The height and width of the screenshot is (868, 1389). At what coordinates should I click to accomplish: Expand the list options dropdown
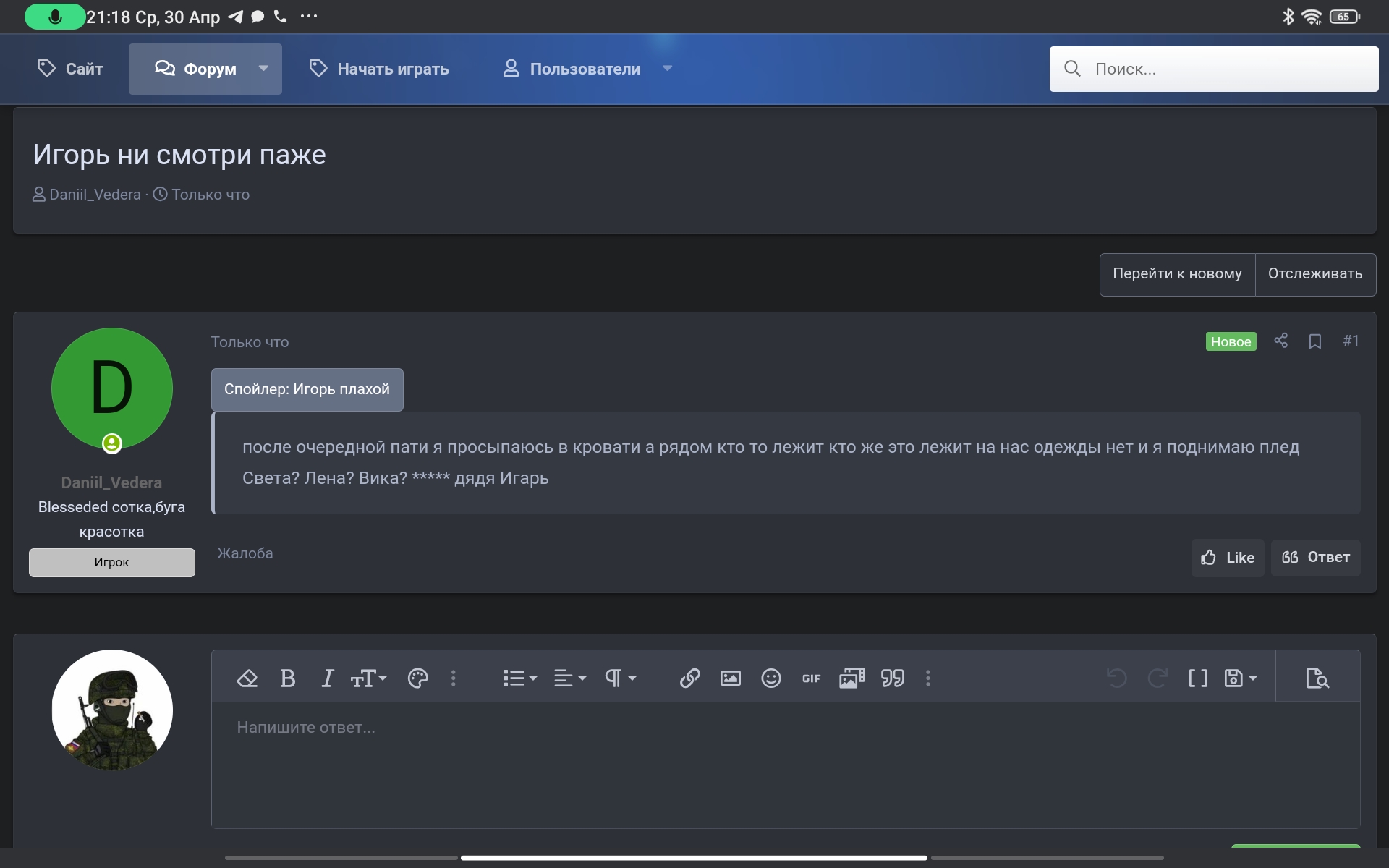pos(520,678)
